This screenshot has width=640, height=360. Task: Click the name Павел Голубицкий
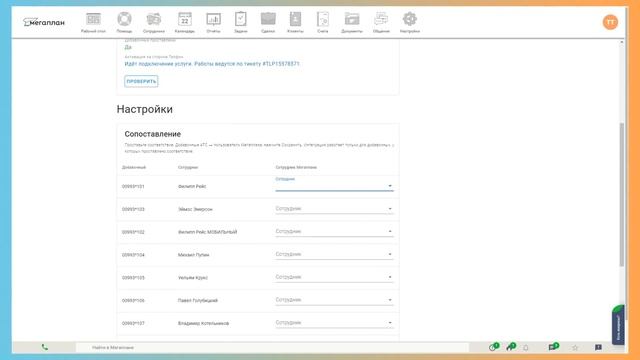[x=198, y=301]
